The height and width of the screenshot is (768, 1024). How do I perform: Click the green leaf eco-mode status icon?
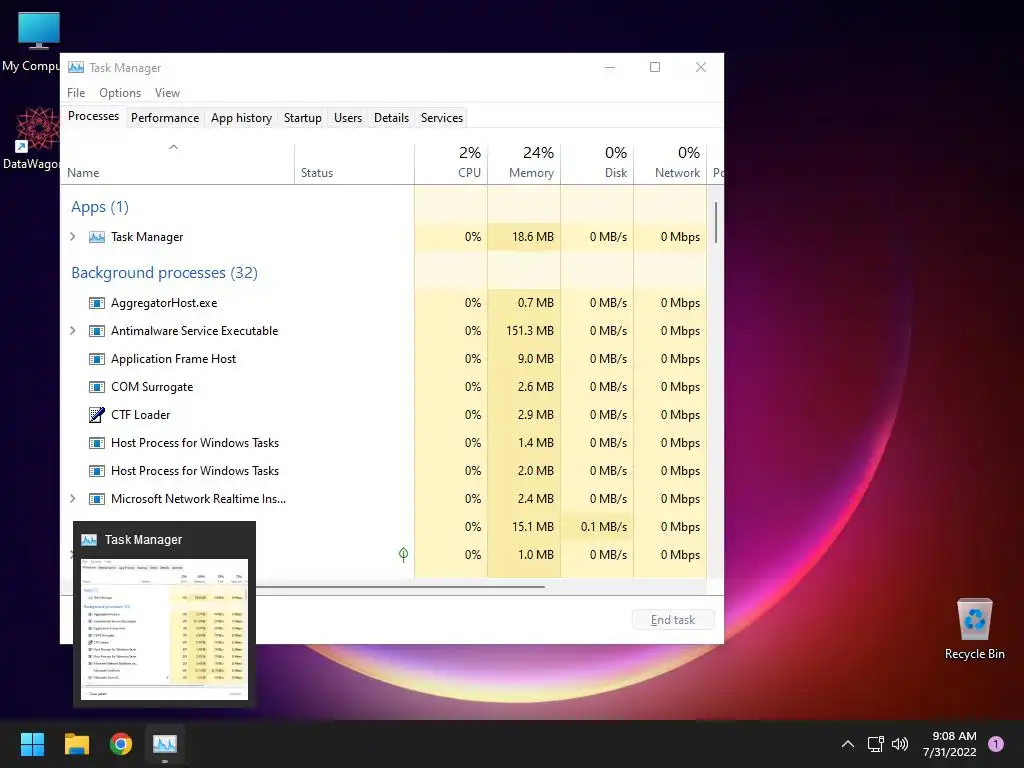pos(404,554)
